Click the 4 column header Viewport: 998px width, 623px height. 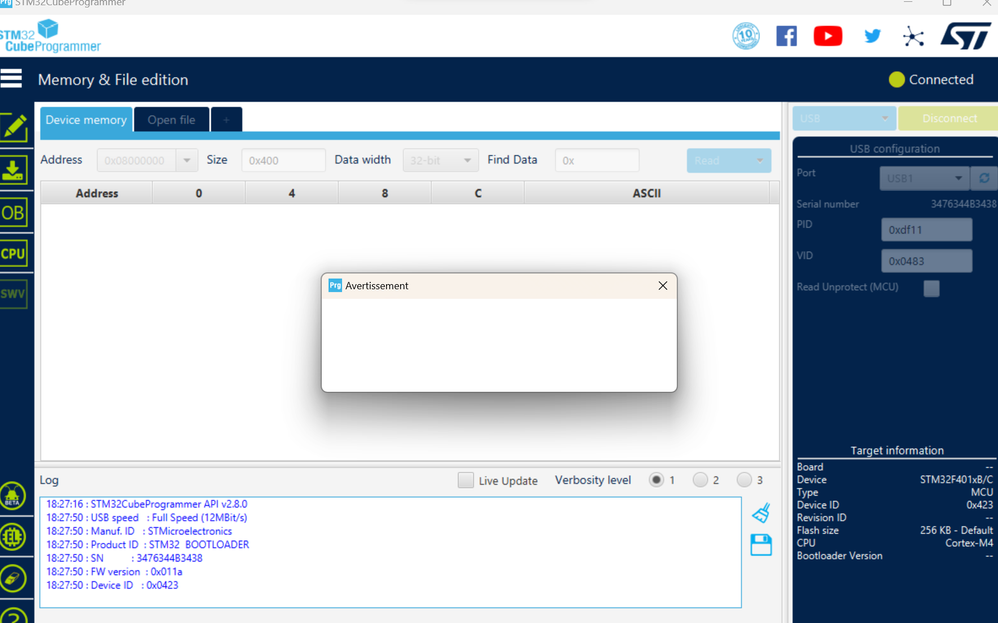click(x=292, y=193)
